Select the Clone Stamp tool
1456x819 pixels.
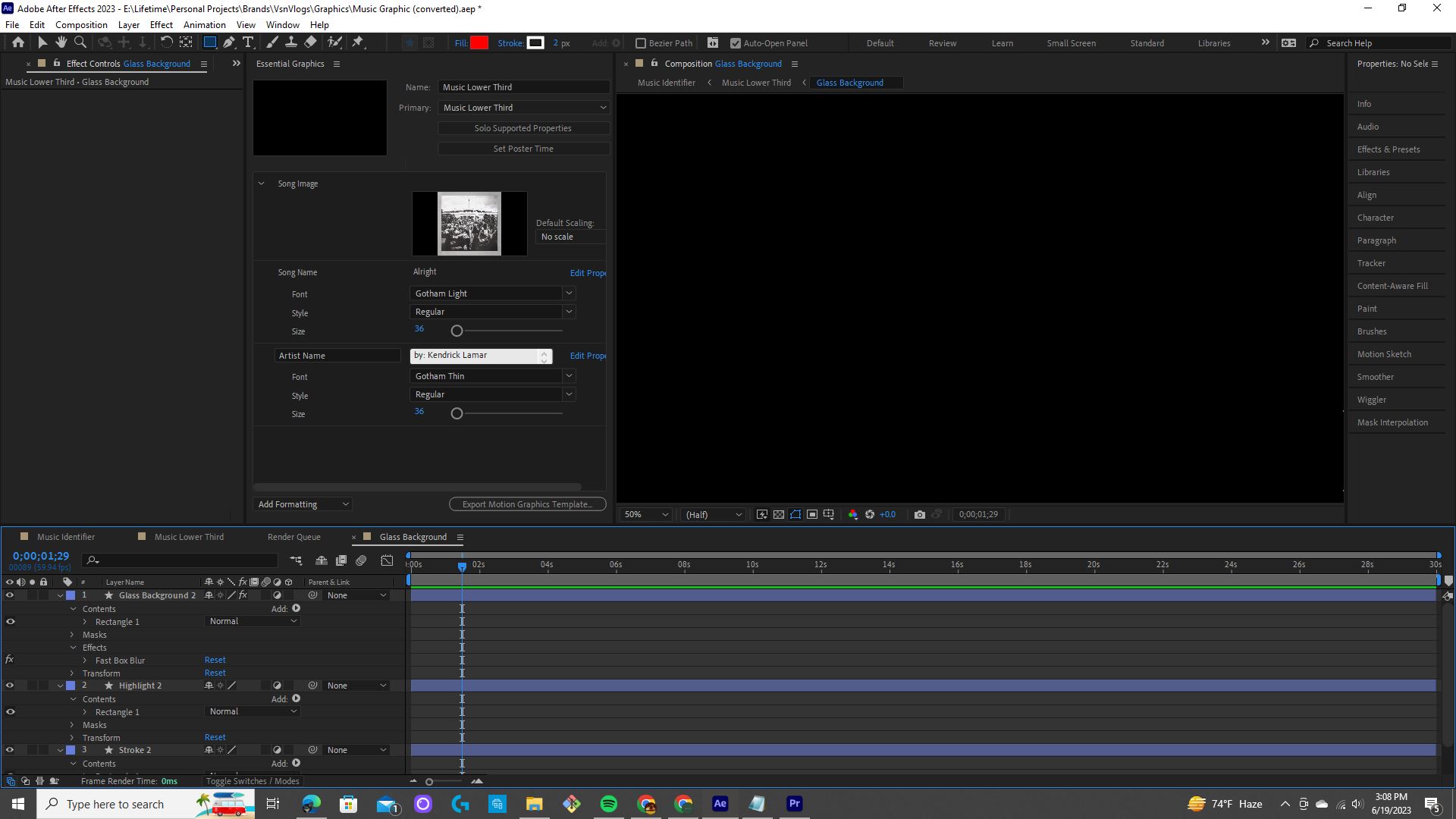coord(292,42)
